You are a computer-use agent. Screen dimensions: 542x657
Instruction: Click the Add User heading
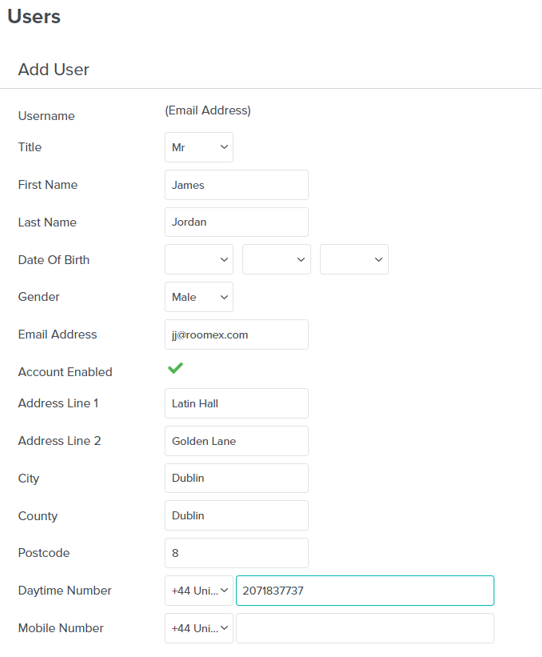coord(54,70)
